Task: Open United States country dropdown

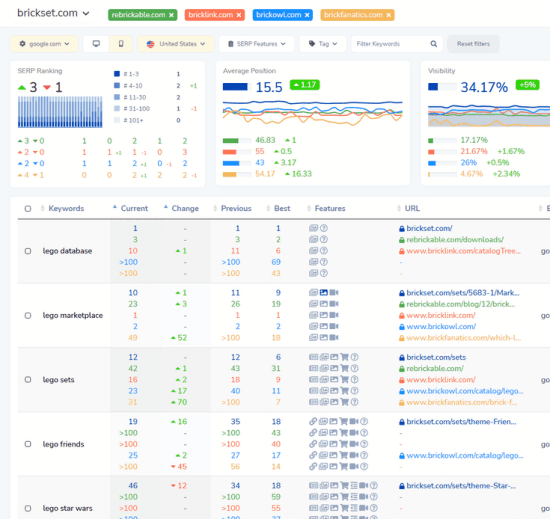Action: point(175,44)
